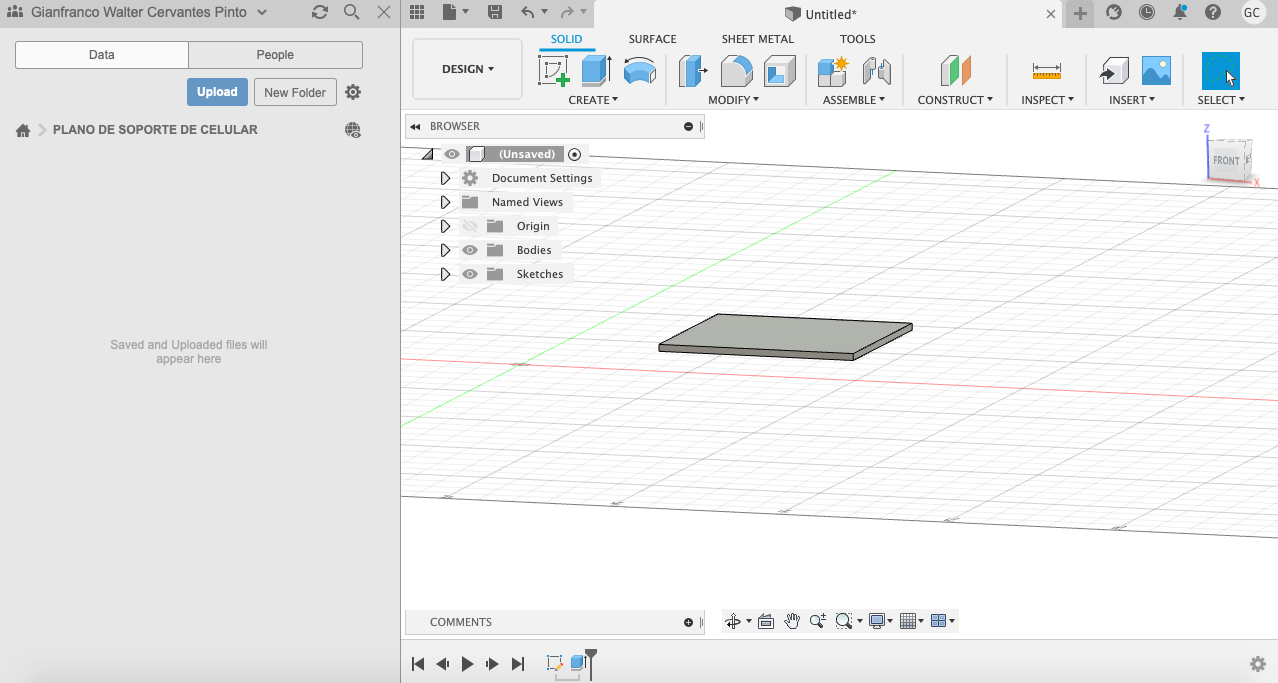Select the Shell tool
Image resolution: width=1278 pixels, height=683 pixels.
point(780,71)
